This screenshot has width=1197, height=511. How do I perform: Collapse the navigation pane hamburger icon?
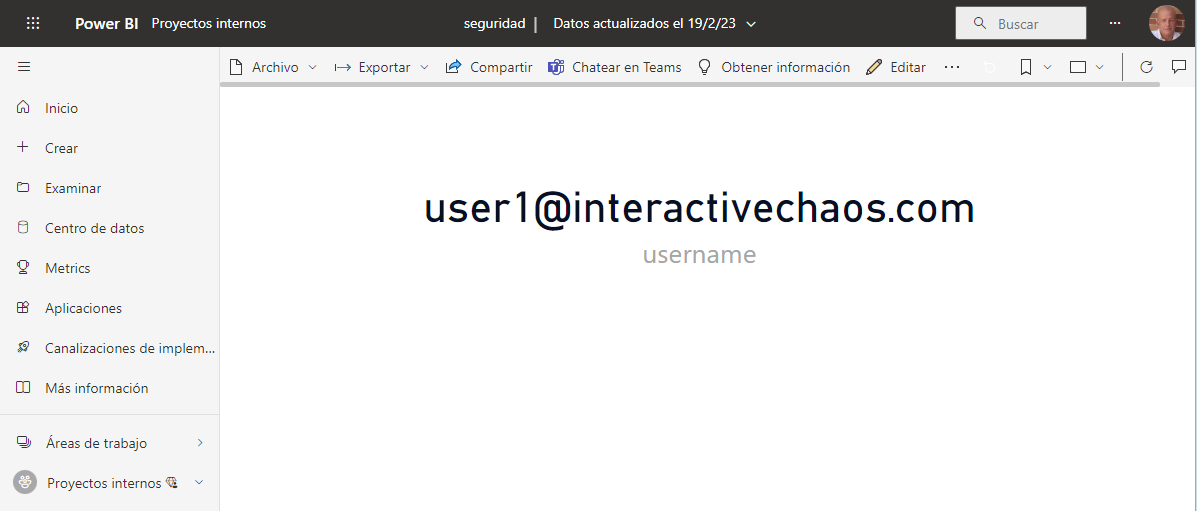tap(24, 67)
